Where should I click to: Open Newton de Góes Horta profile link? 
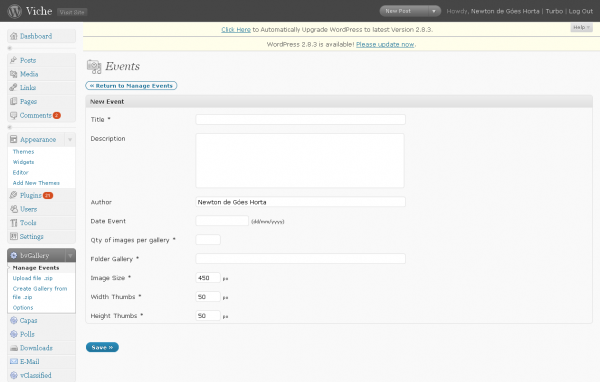[505, 11]
